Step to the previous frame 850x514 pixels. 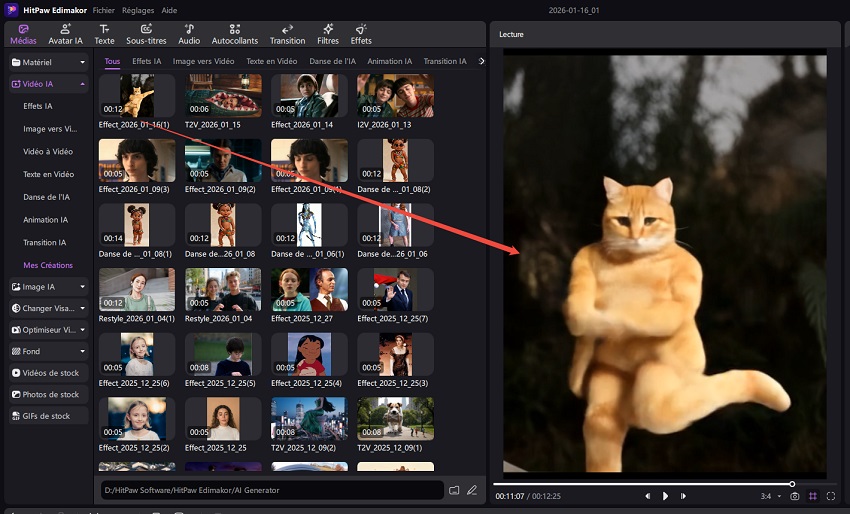coord(647,496)
